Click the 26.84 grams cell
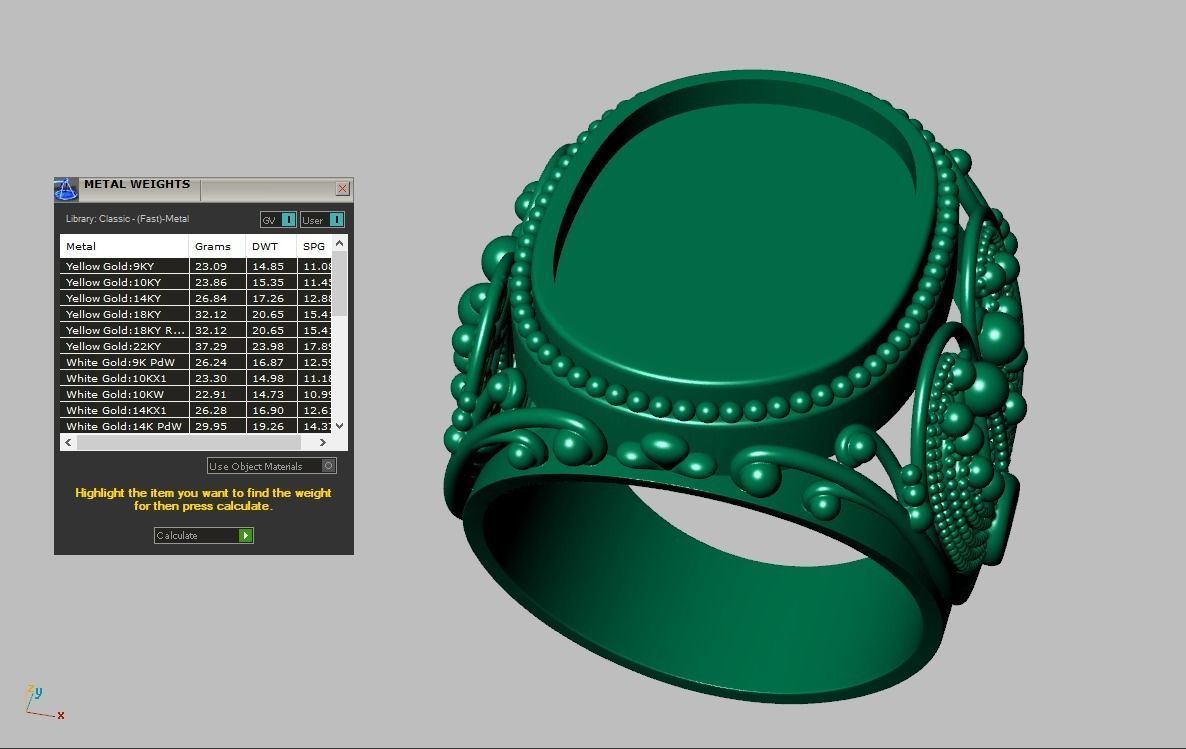This screenshot has width=1186, height=749. (217, 298)
